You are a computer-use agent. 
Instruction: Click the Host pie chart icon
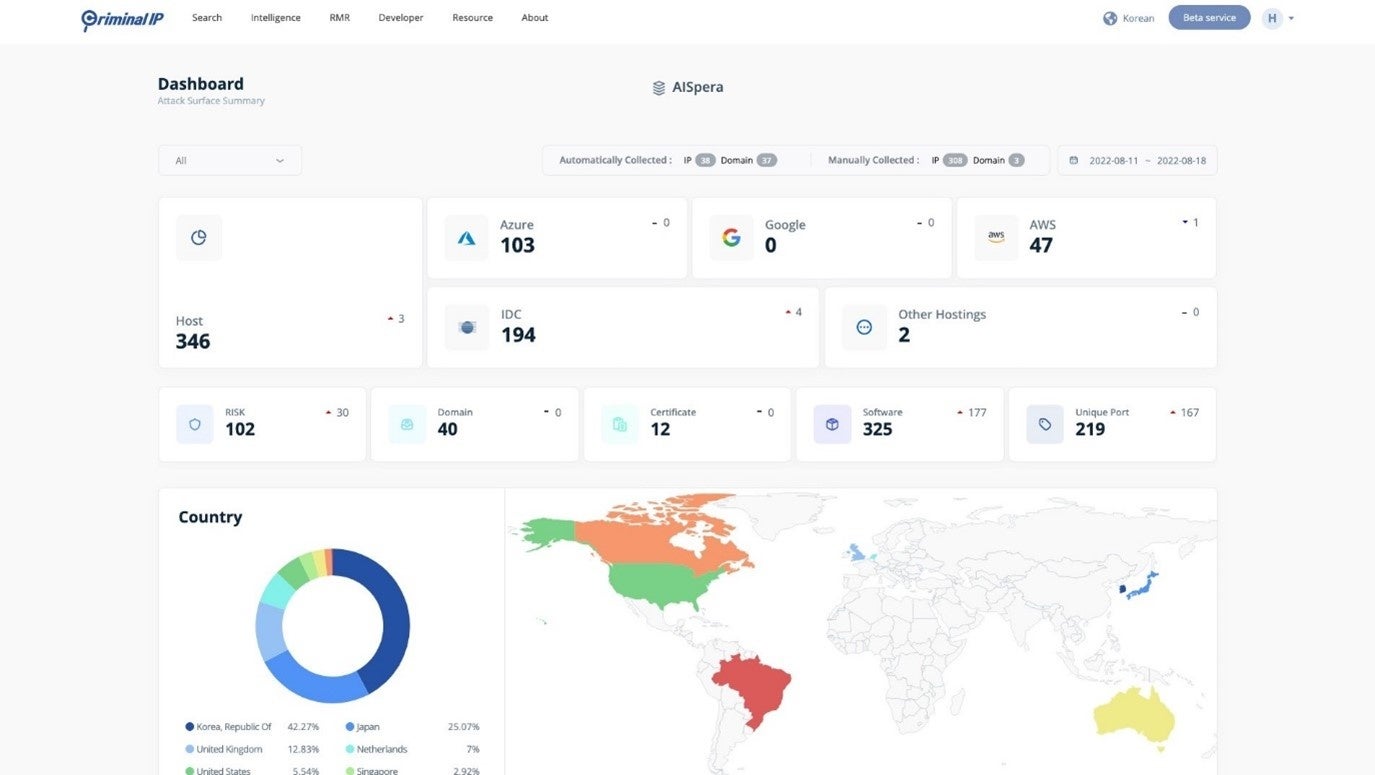coord(199,238)
